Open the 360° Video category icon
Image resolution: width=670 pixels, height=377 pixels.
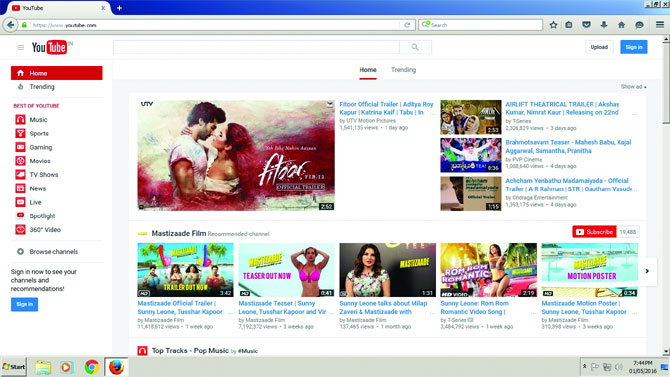point(20,230)
